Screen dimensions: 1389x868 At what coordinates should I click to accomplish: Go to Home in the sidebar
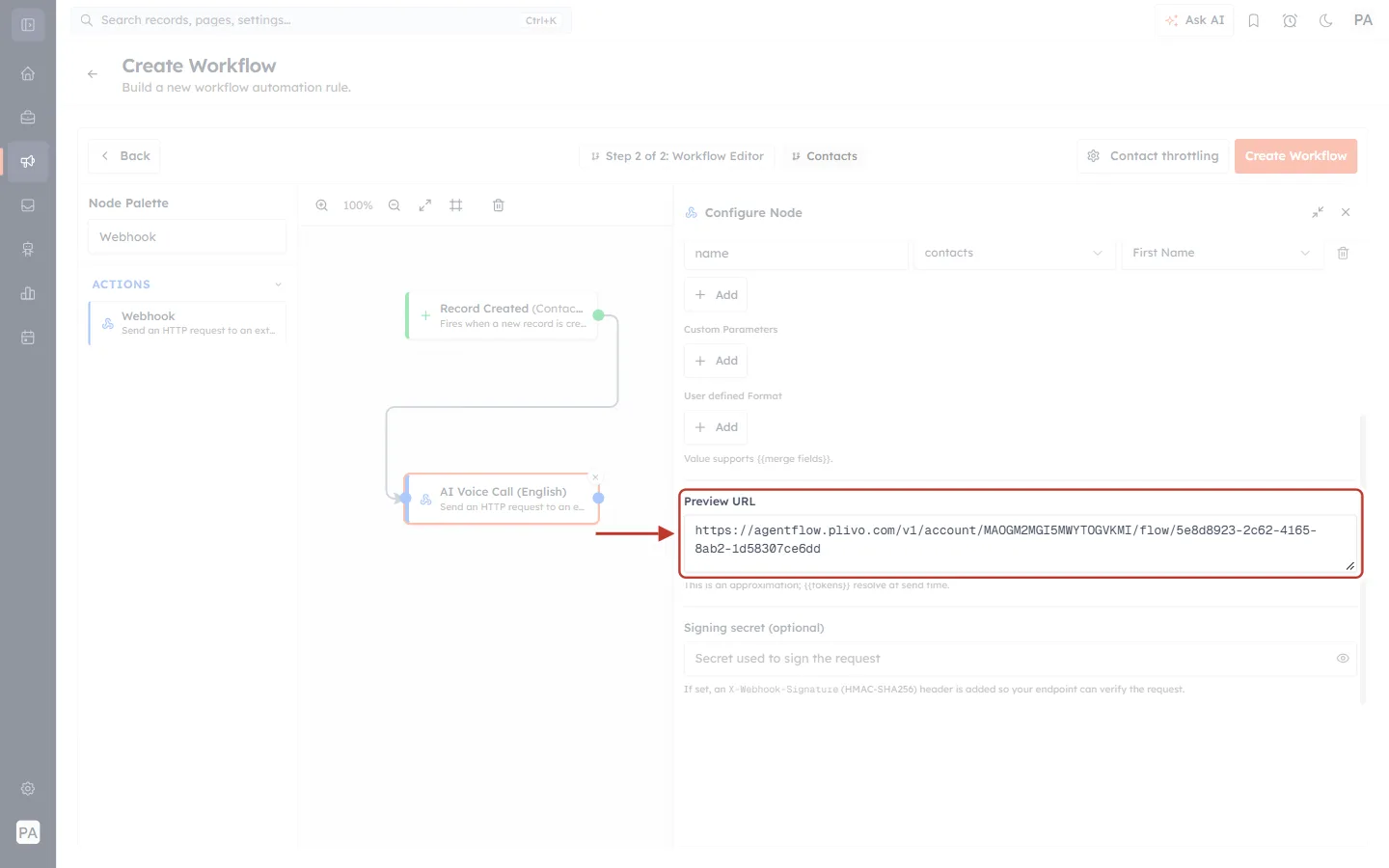point(28,73)
